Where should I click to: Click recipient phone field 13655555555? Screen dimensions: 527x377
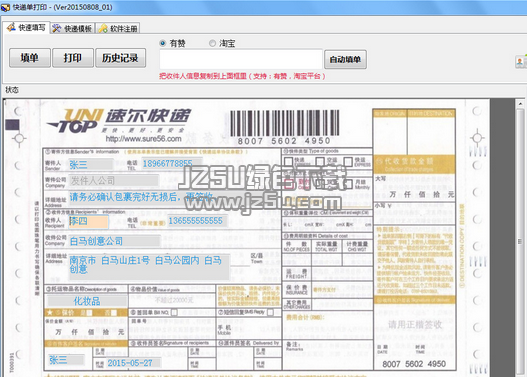point(197,221)
